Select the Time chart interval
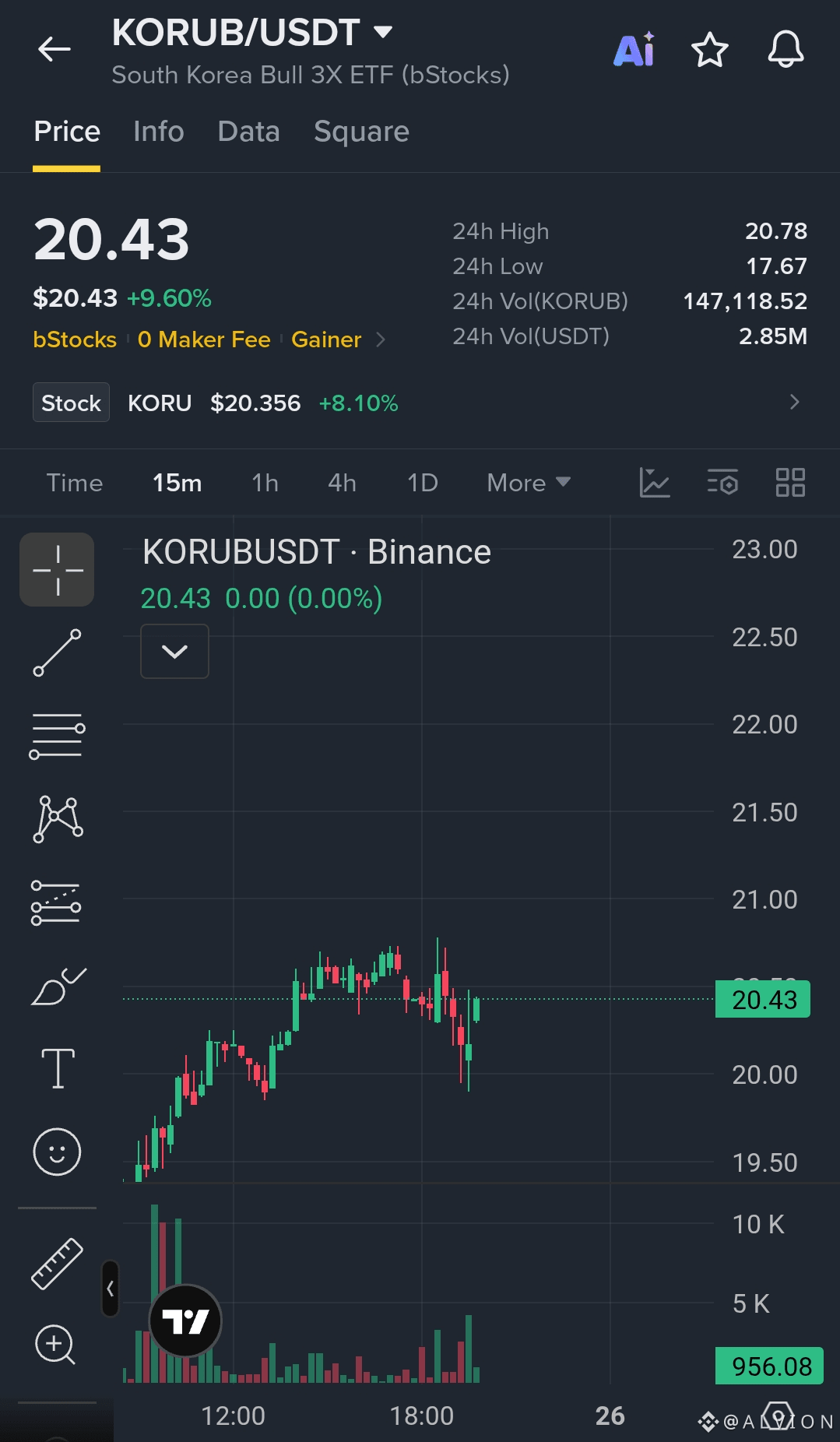840x1442 pixels. click(75, 483)
